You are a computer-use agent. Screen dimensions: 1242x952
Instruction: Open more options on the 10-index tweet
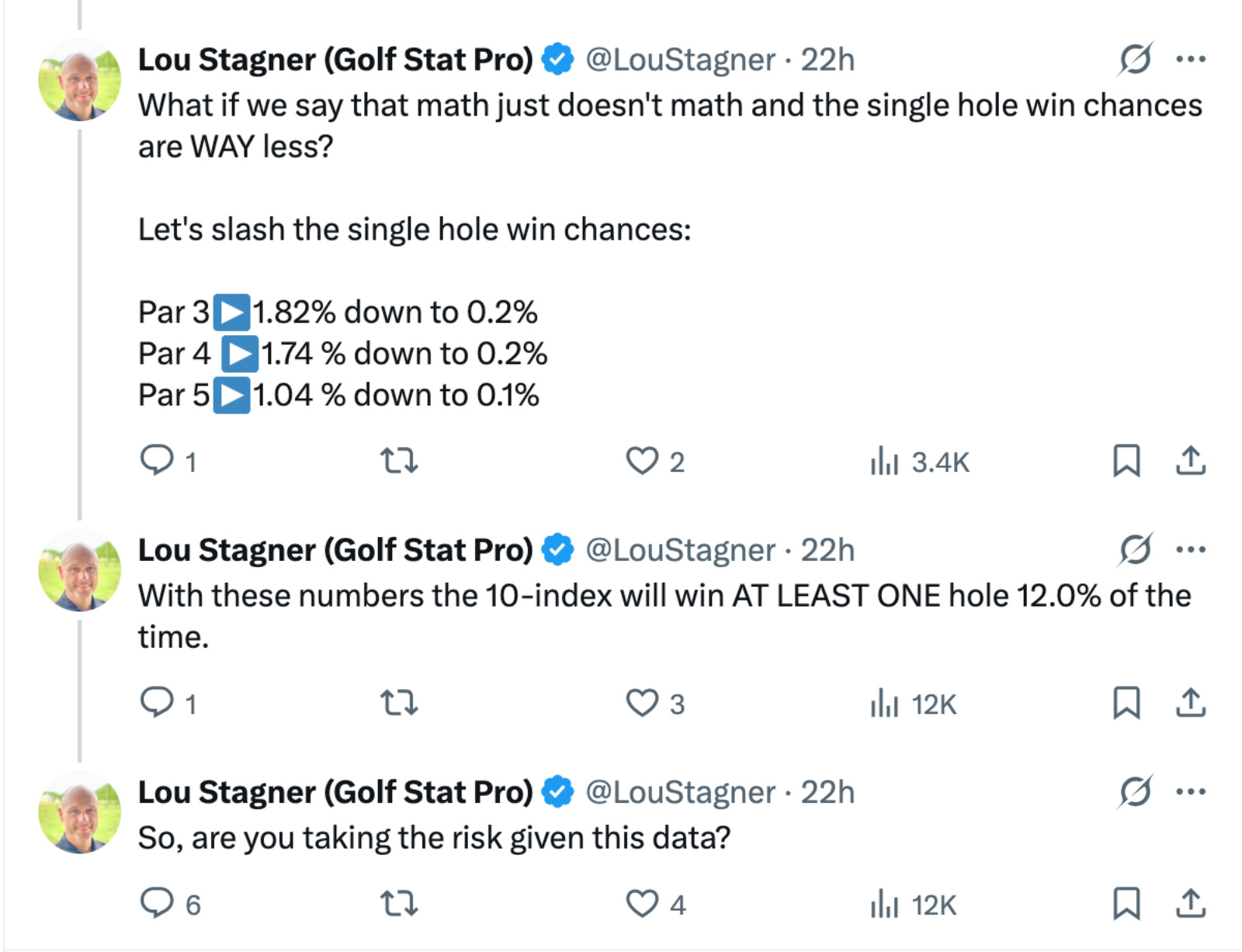click(1190, 549)
